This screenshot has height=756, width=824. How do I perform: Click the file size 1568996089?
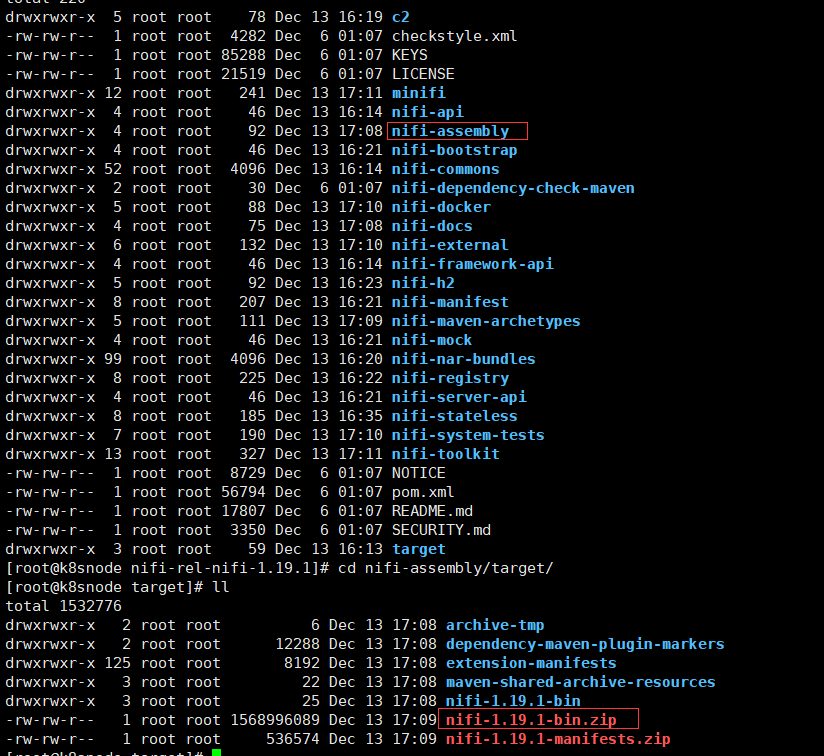coord(275,720)
